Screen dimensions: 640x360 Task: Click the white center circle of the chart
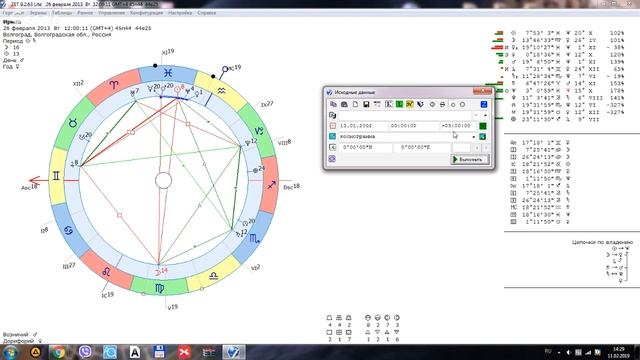(163, 180)
